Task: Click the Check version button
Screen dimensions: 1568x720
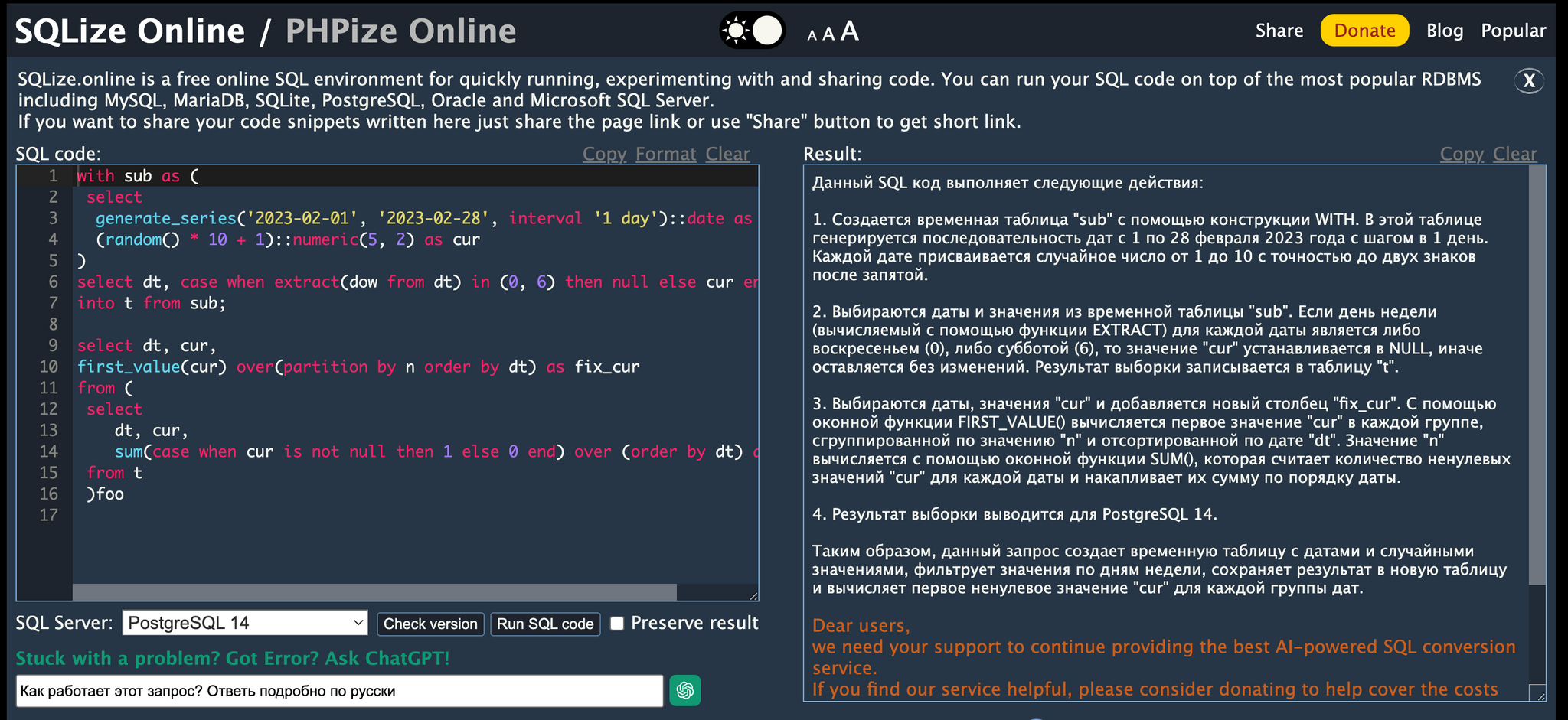Action: [x=430, y=624]
